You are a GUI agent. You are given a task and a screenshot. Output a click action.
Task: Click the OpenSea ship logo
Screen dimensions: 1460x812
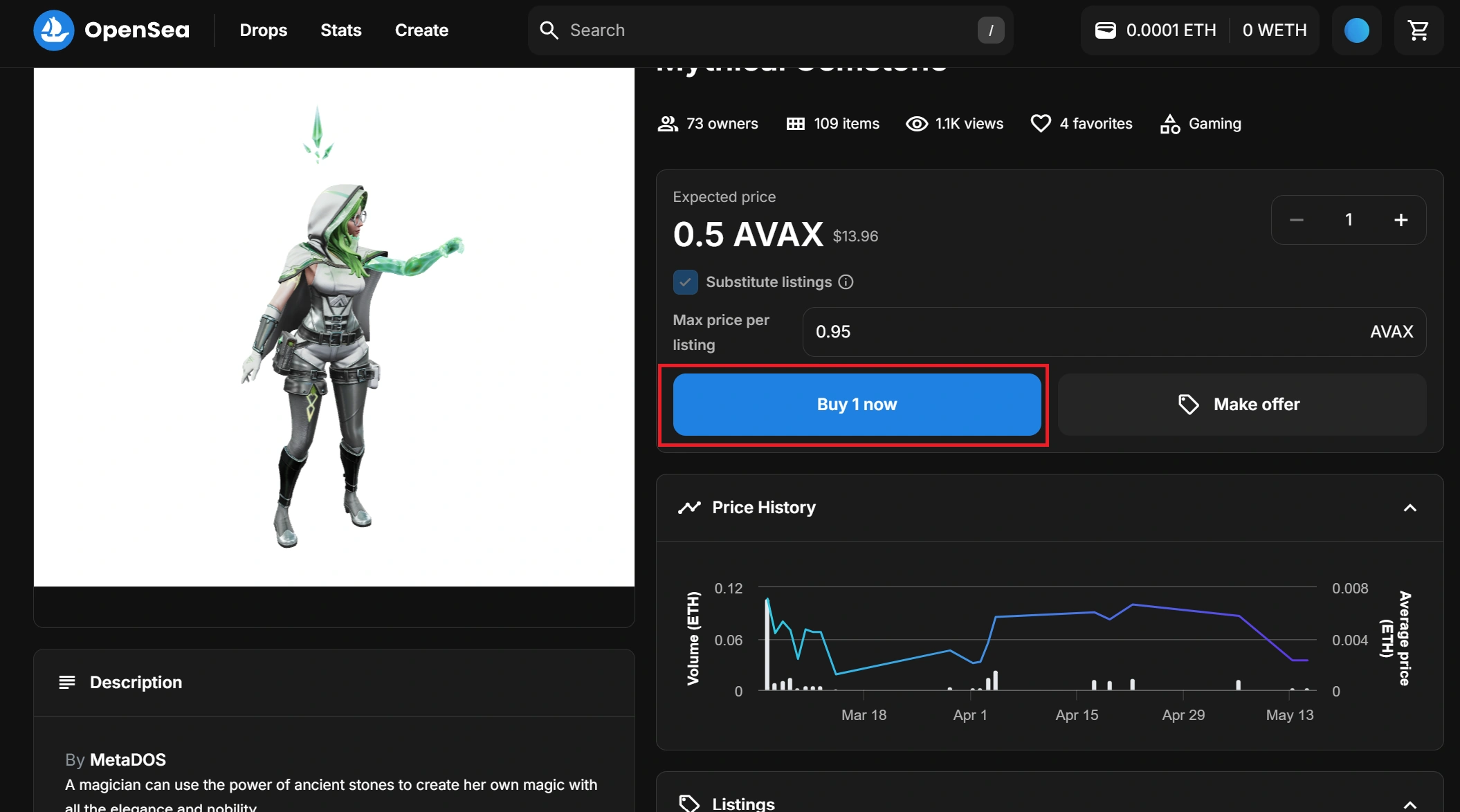point(53,30)
